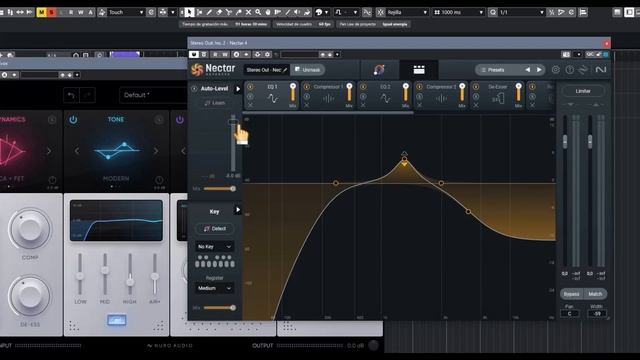Image resolution: width=640 pixels, height=360 pixels.
Task: Select the Split scissors tool
Action: tap(229, 12)
